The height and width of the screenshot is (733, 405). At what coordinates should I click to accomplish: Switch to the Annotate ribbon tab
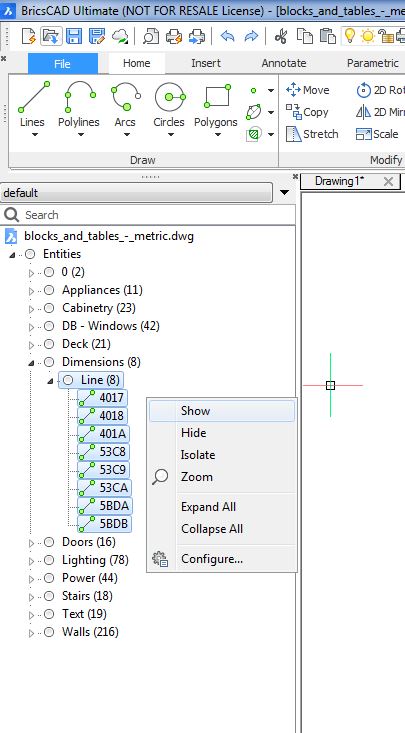[284, 63]
